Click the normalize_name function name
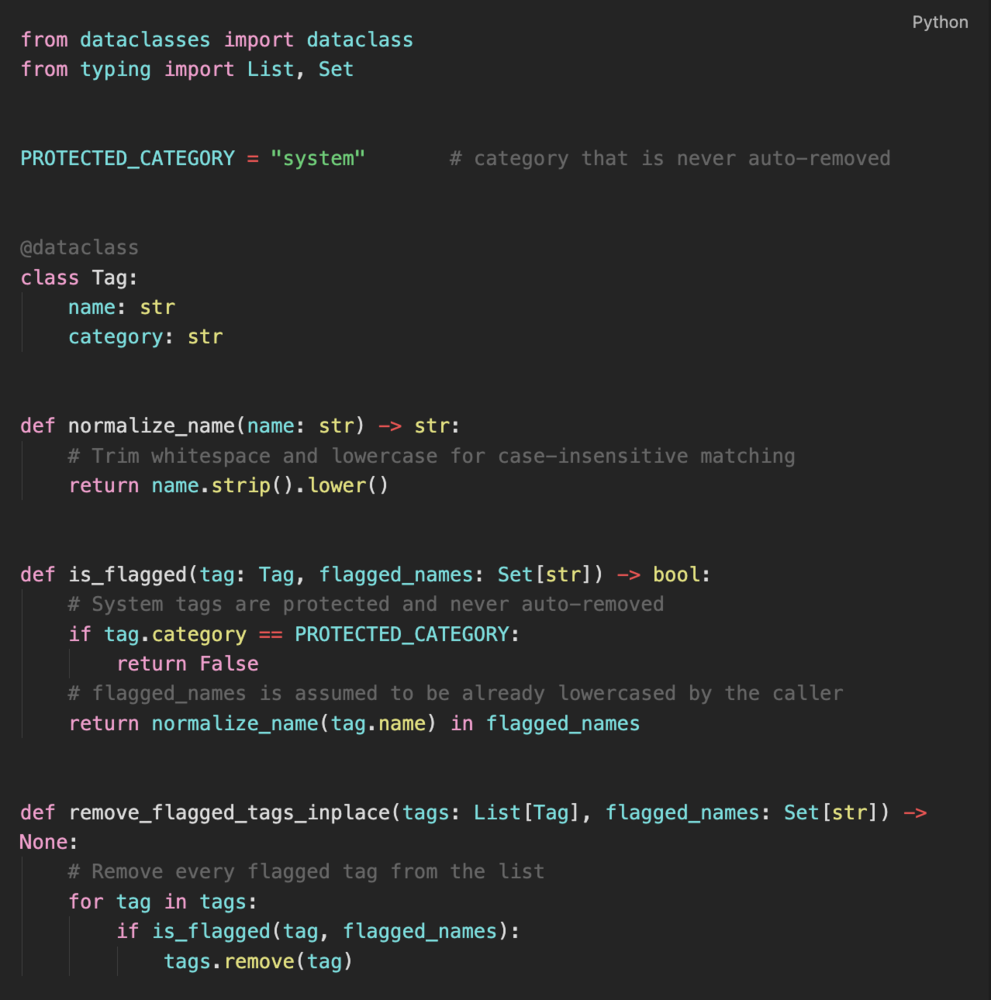991x1000 pixels. (x=152, y=425)
